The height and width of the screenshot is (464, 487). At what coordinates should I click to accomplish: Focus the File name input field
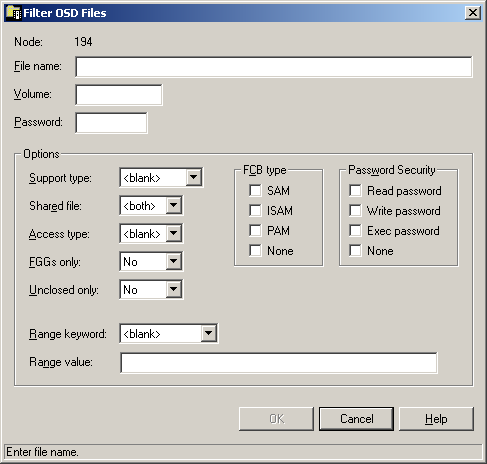point(274,67)
